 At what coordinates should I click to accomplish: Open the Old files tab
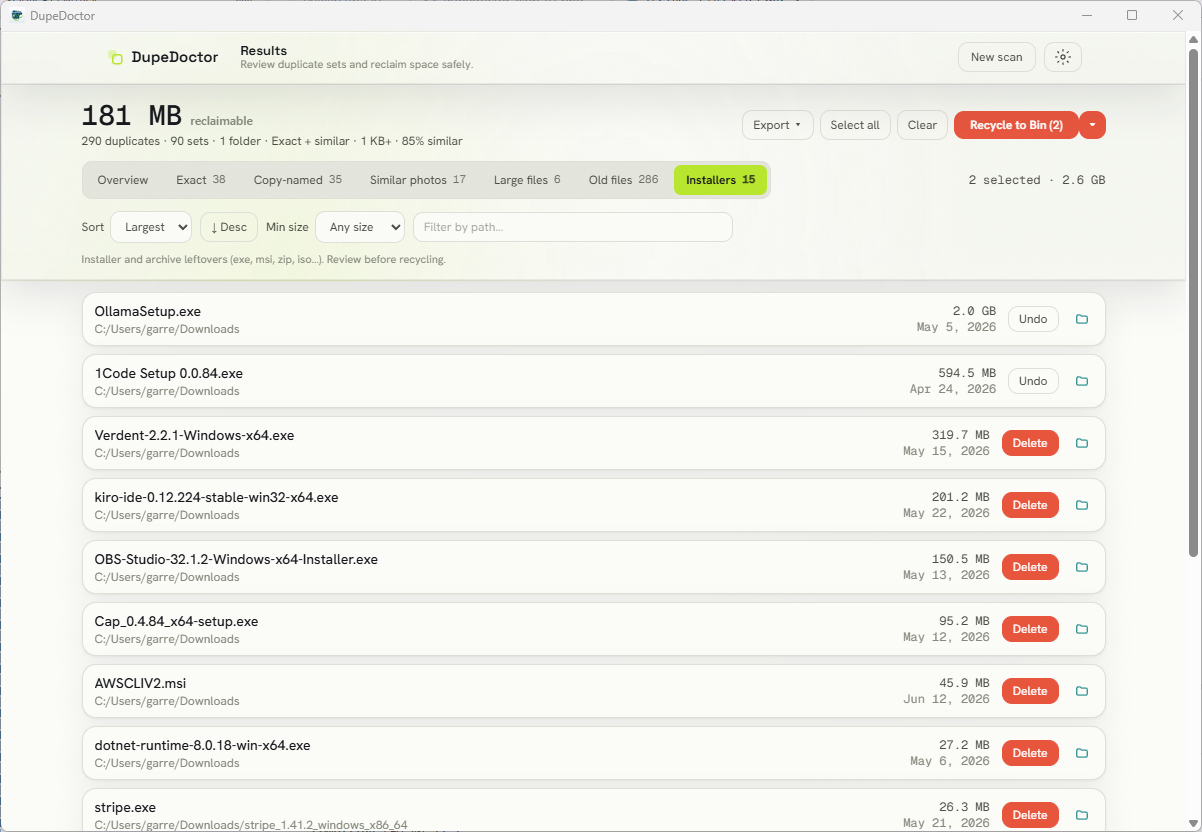[623, 180]
